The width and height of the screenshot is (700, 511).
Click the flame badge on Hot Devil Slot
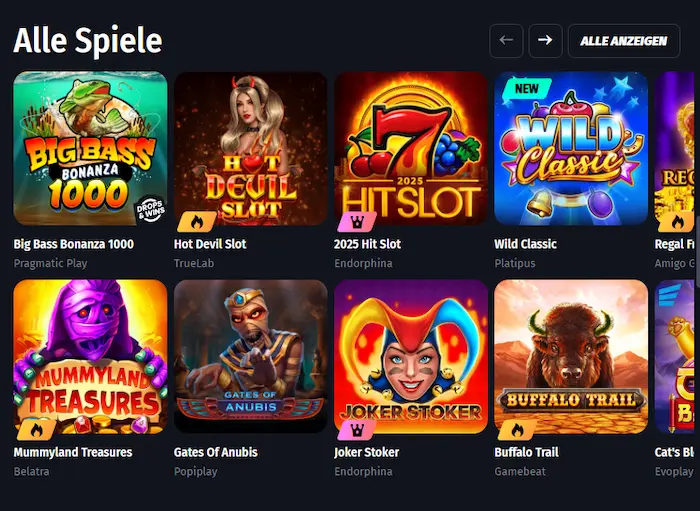point(194,222)
